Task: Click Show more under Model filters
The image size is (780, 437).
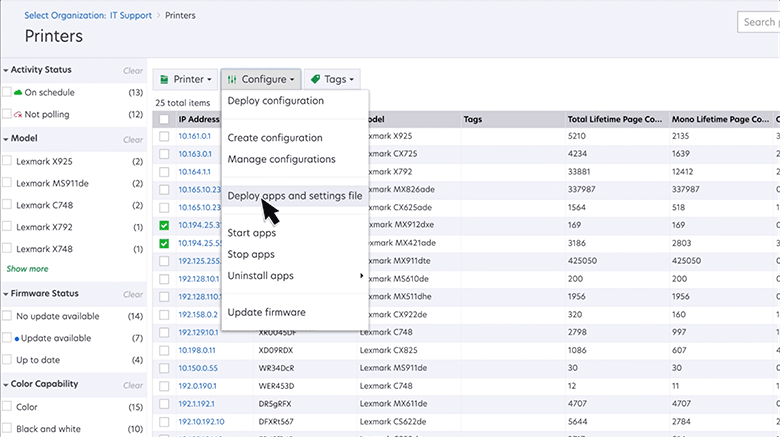Action: click(x=27, y=268)
